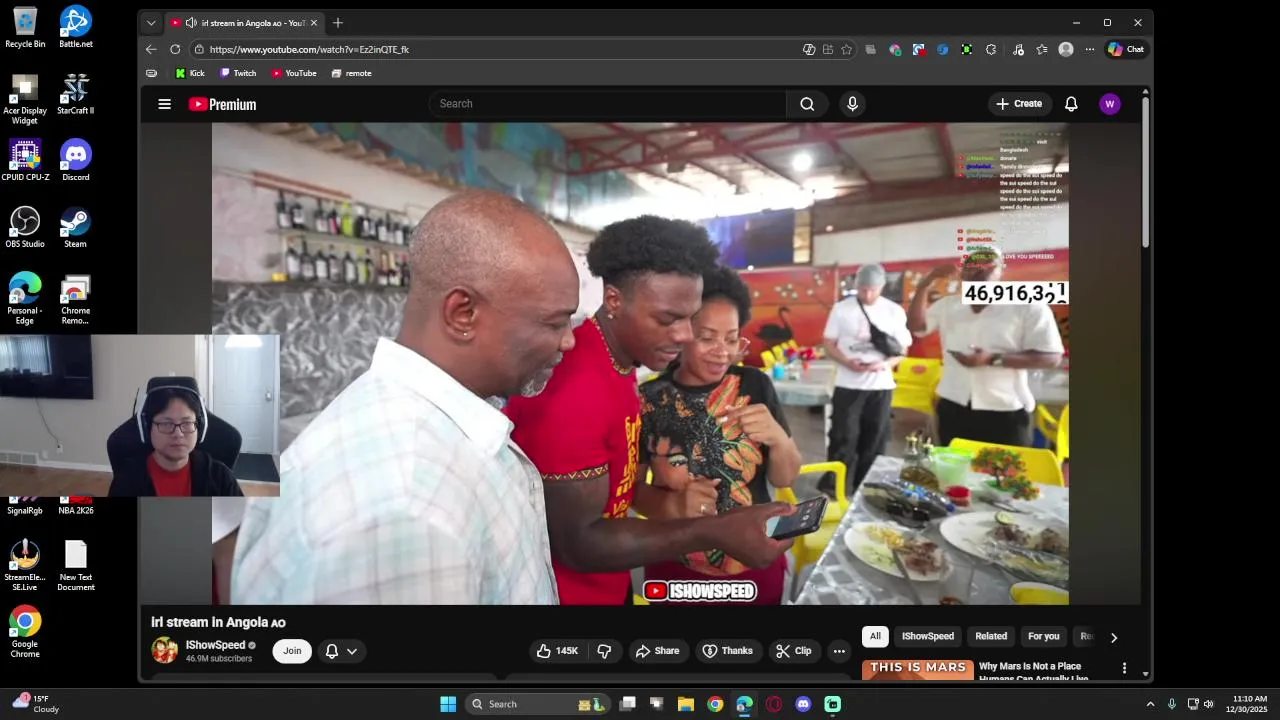The image size is (1280, 720).
Task: Open YouTube notifications bell in the header
Action: (1071, 104)
